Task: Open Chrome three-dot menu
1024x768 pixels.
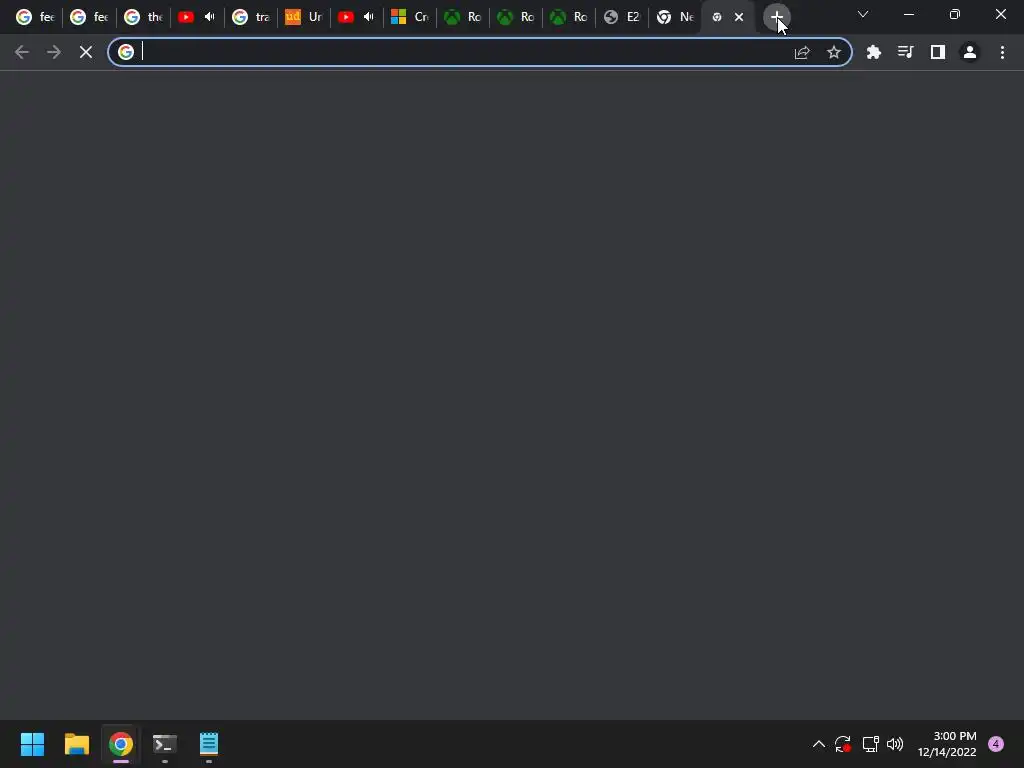Action: coord(1002,52)
